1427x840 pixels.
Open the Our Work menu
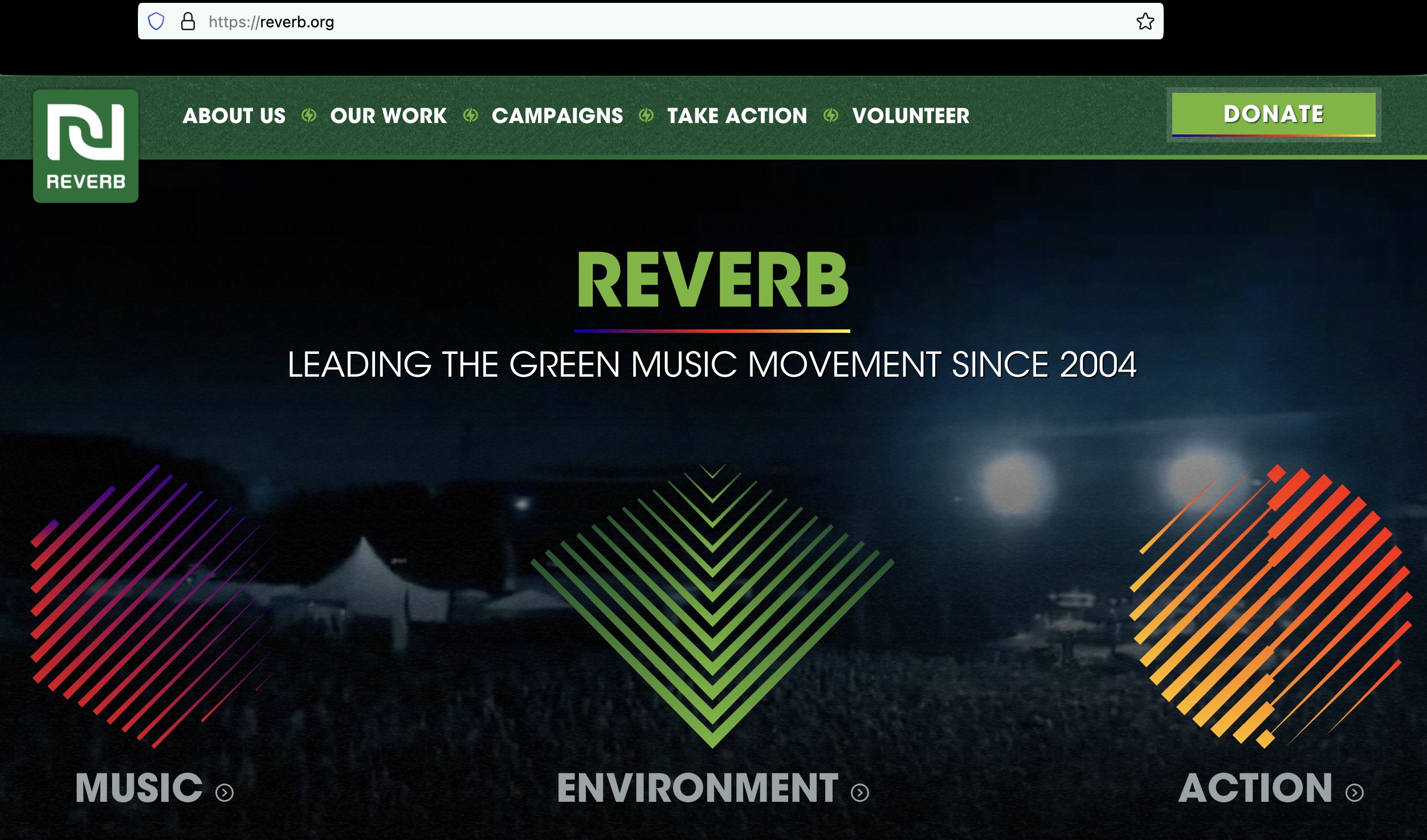[x=389, y=116]
